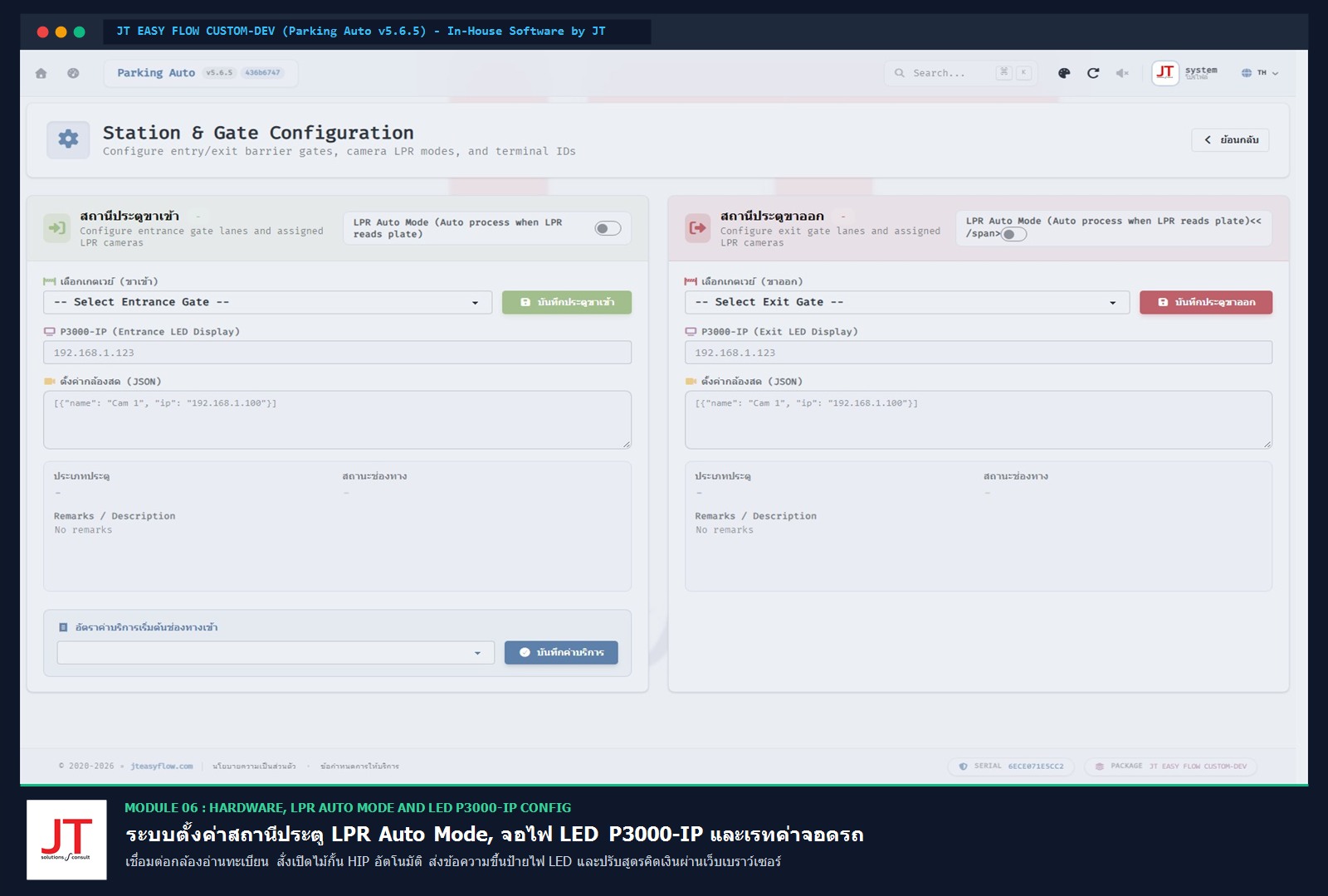Click the exit camera JSON textarea

tap(979, 420)
